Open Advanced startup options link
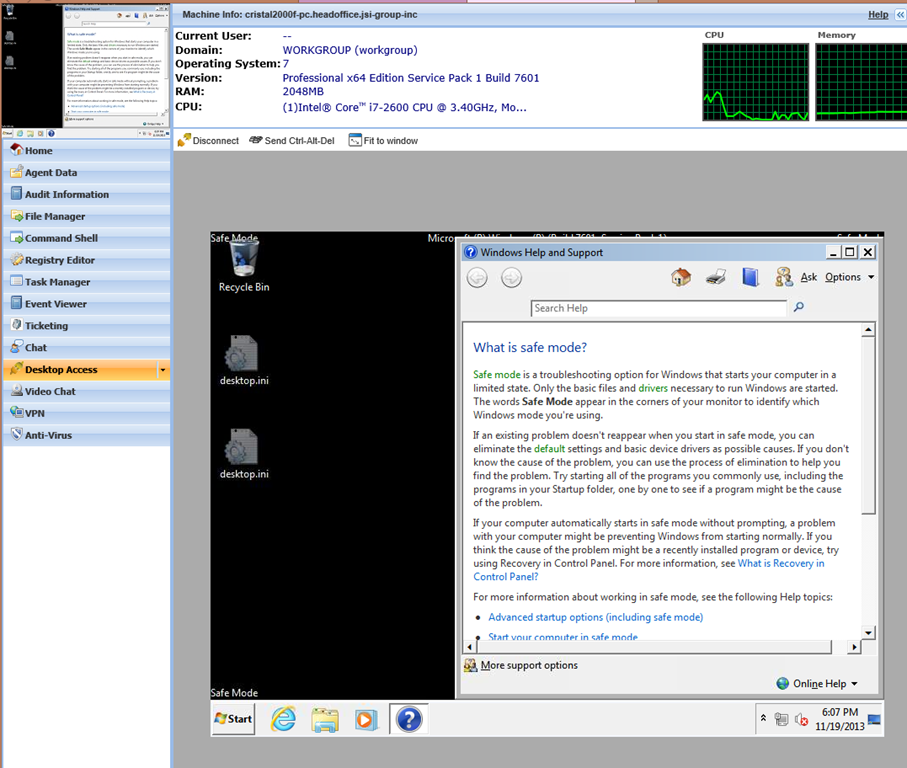The height and width of the screenshot is (768, 907). [x=595, y=617]
